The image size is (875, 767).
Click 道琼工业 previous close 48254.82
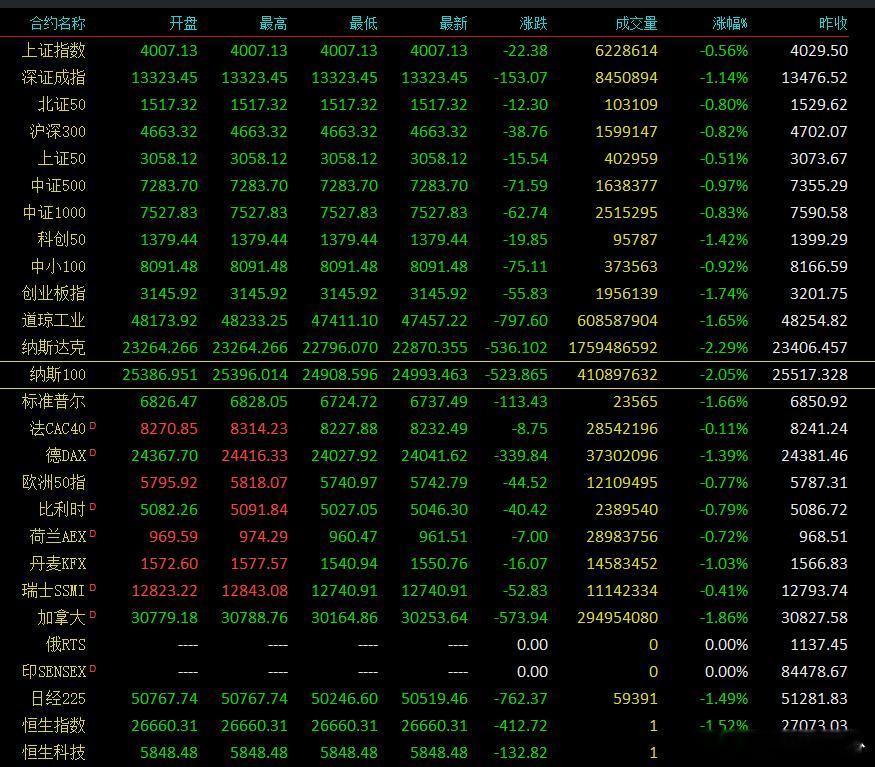point(814,320)
